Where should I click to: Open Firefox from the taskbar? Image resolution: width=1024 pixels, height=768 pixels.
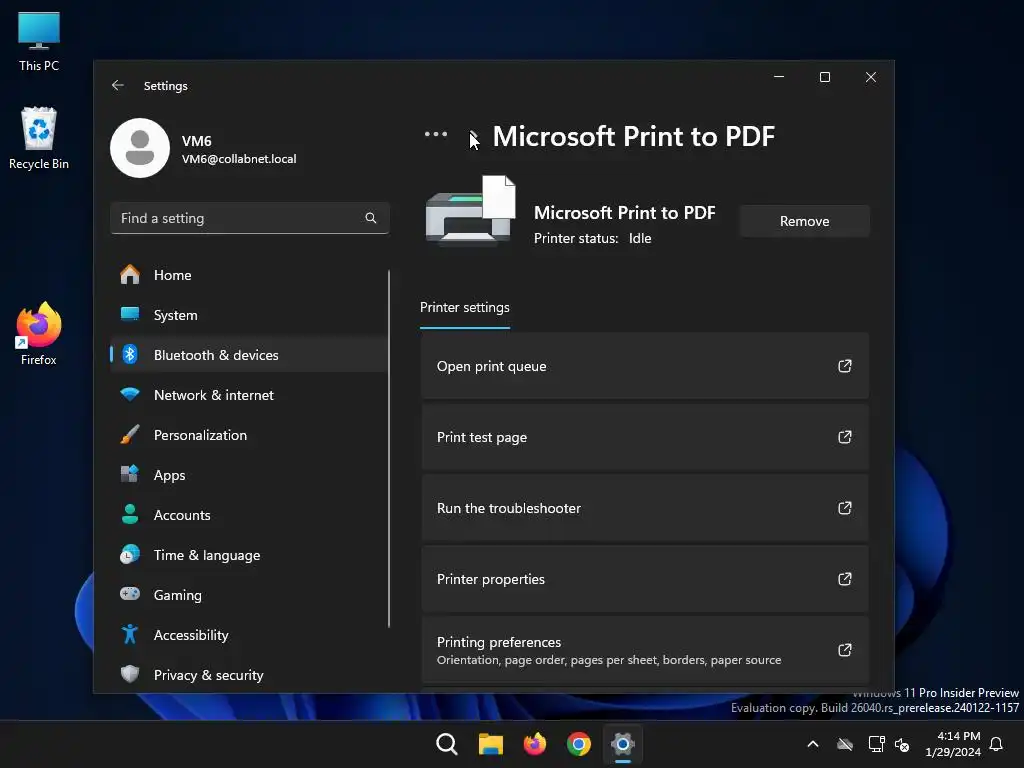(535, 744)
